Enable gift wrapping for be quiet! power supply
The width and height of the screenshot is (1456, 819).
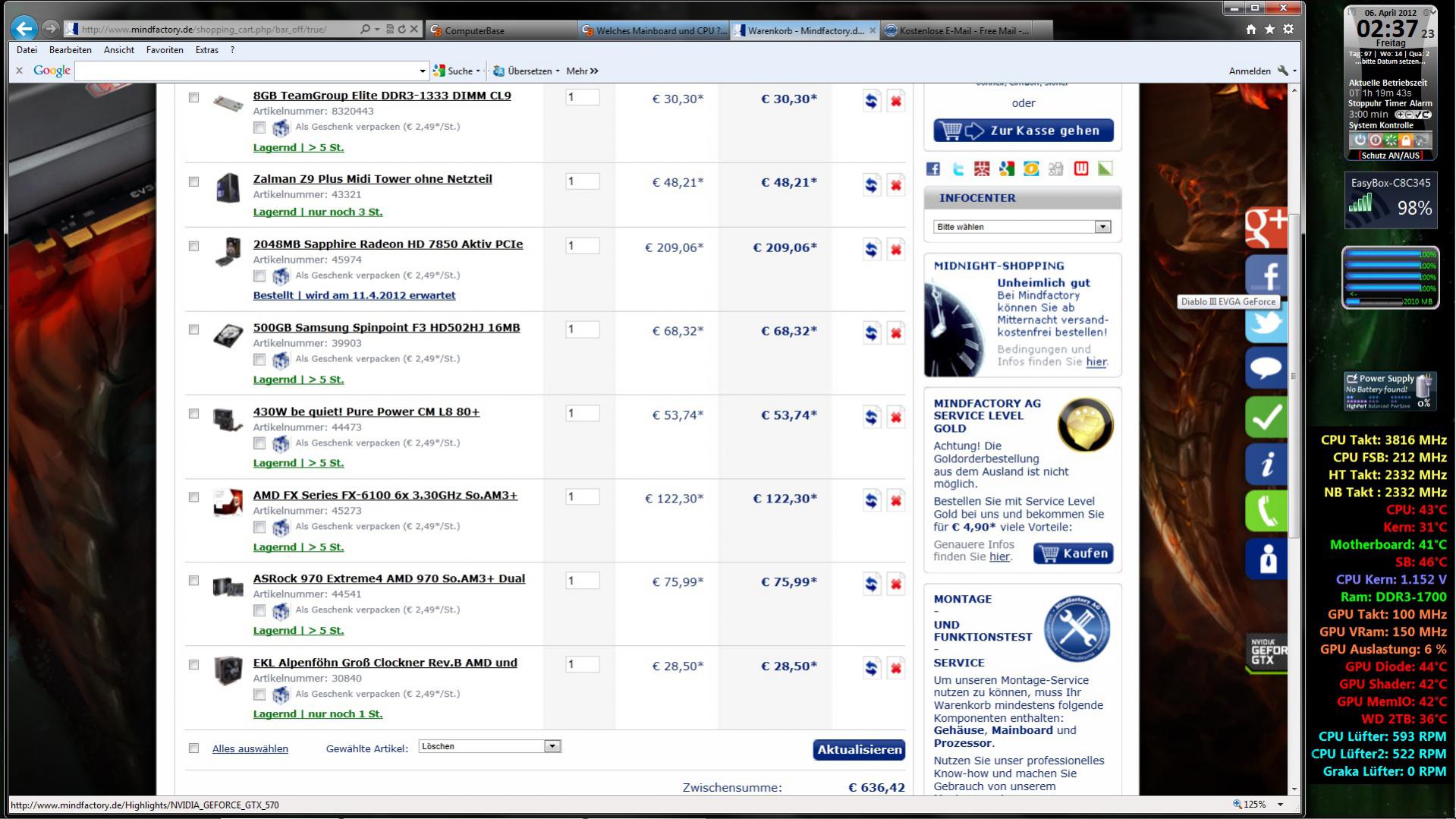click(x=259, y=443)
